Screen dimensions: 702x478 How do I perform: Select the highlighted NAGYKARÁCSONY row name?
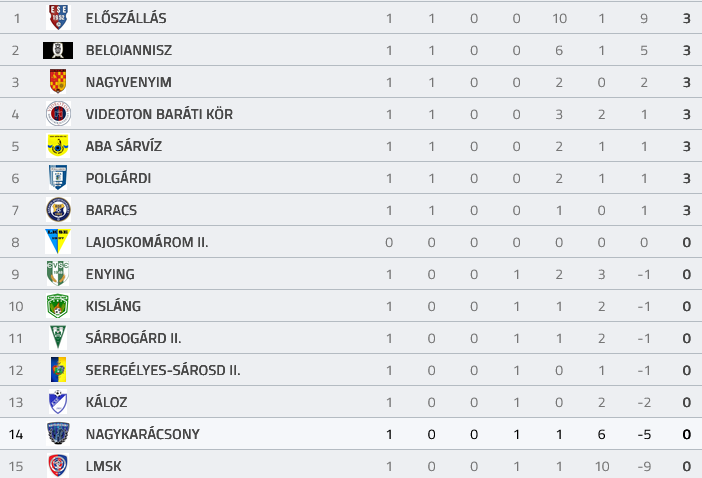(x=142, y=434)
